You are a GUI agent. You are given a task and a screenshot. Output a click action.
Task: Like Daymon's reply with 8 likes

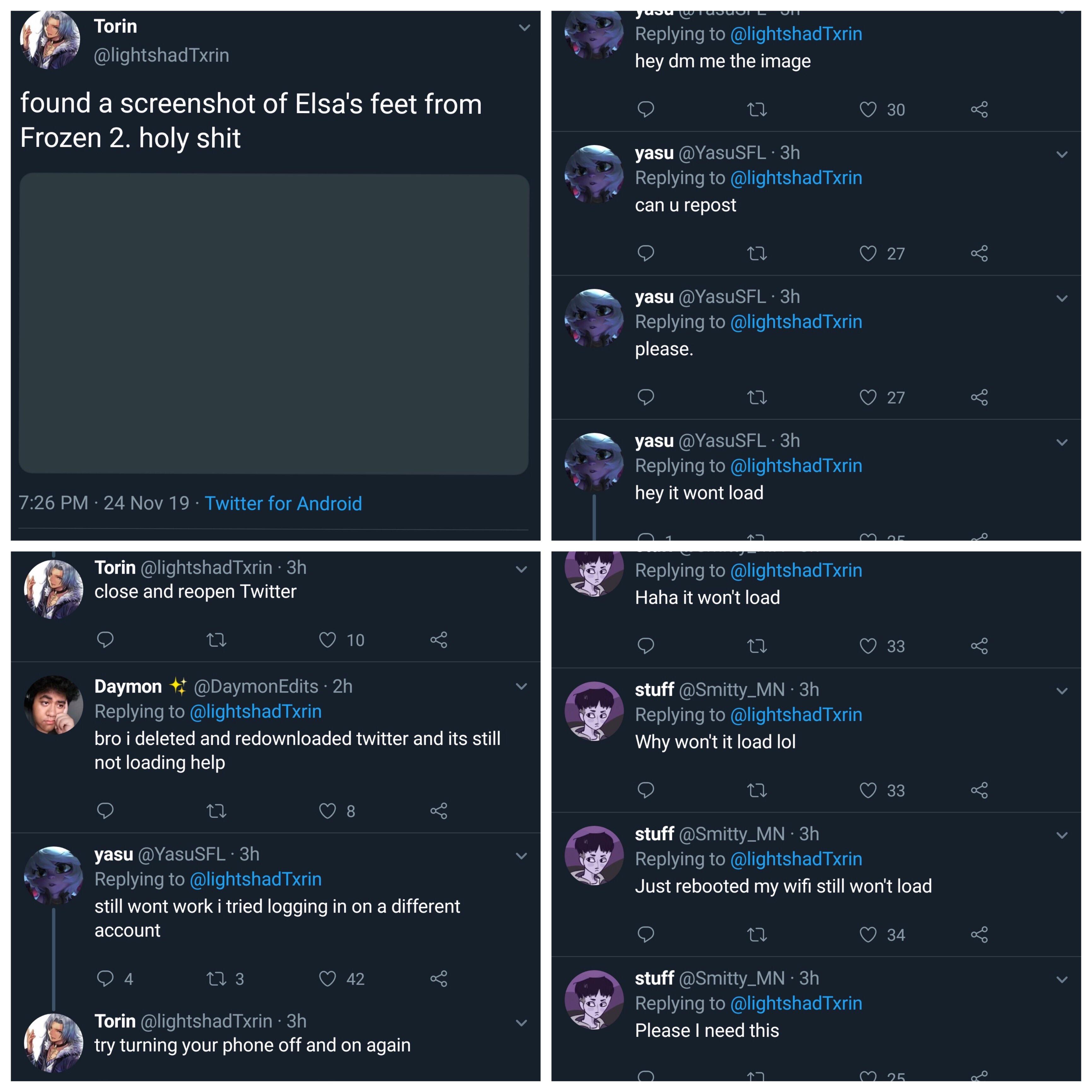pos(328,811)
